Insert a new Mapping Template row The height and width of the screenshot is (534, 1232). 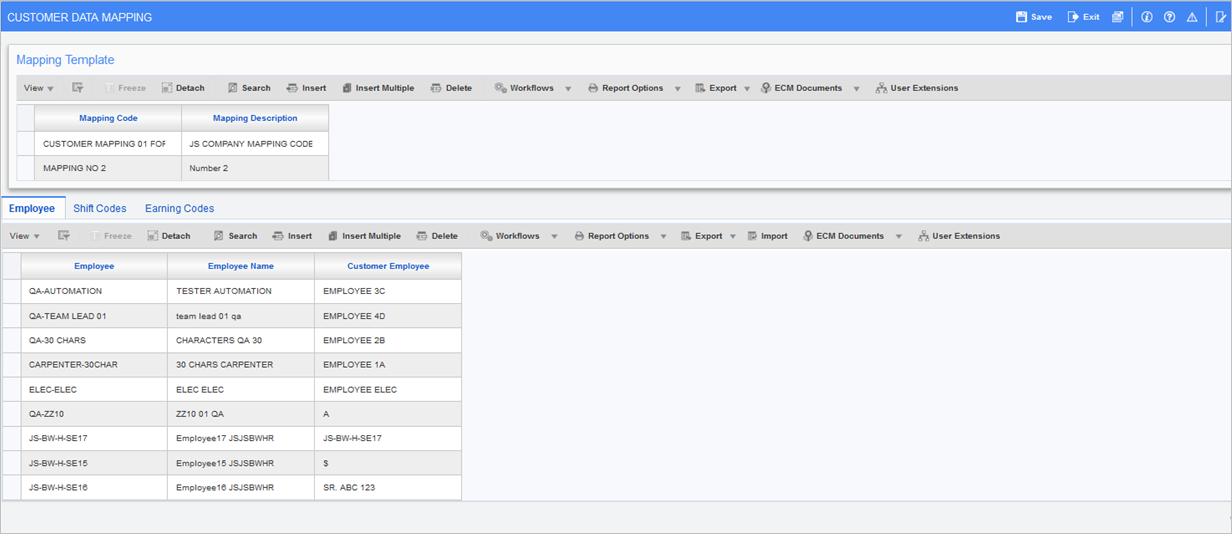click(x=306, y=88)
